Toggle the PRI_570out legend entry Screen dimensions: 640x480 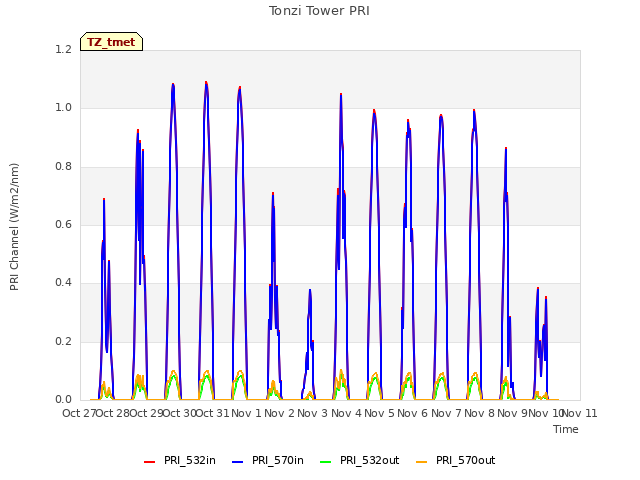pos(456,461)
